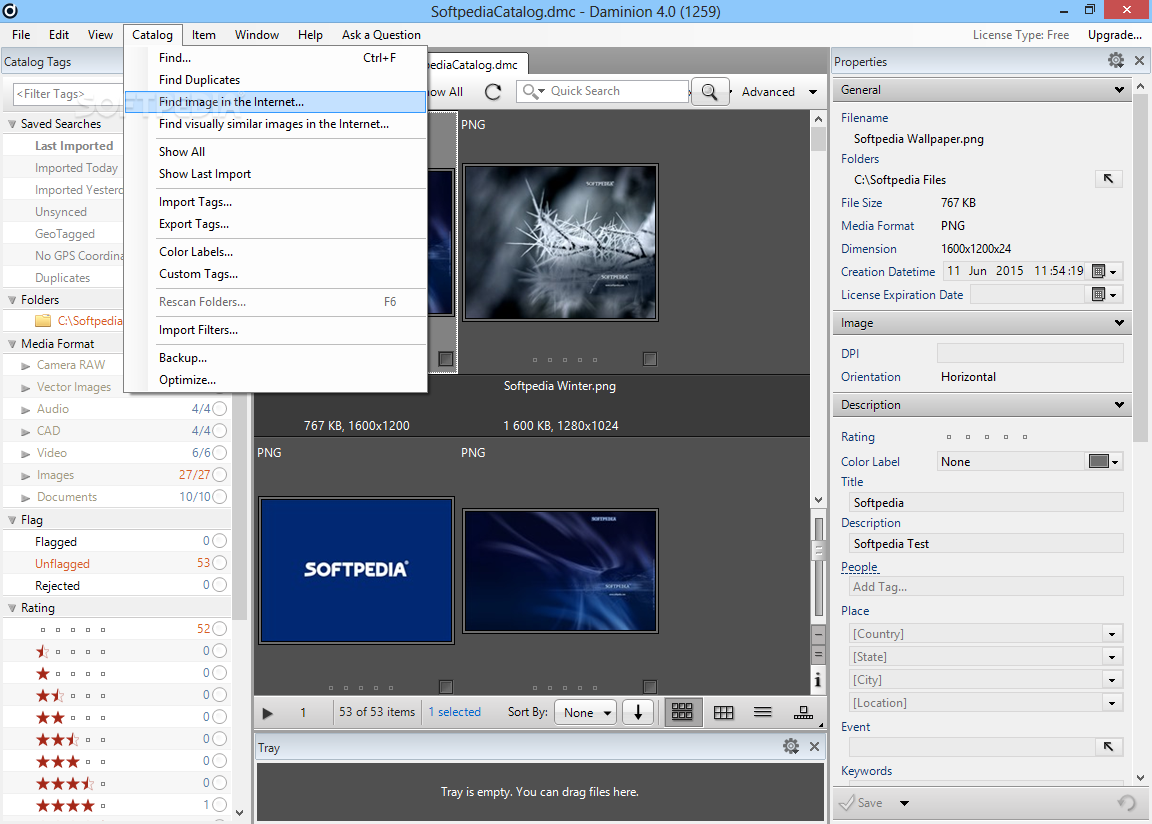Choose Find image in the Internet

276,102
